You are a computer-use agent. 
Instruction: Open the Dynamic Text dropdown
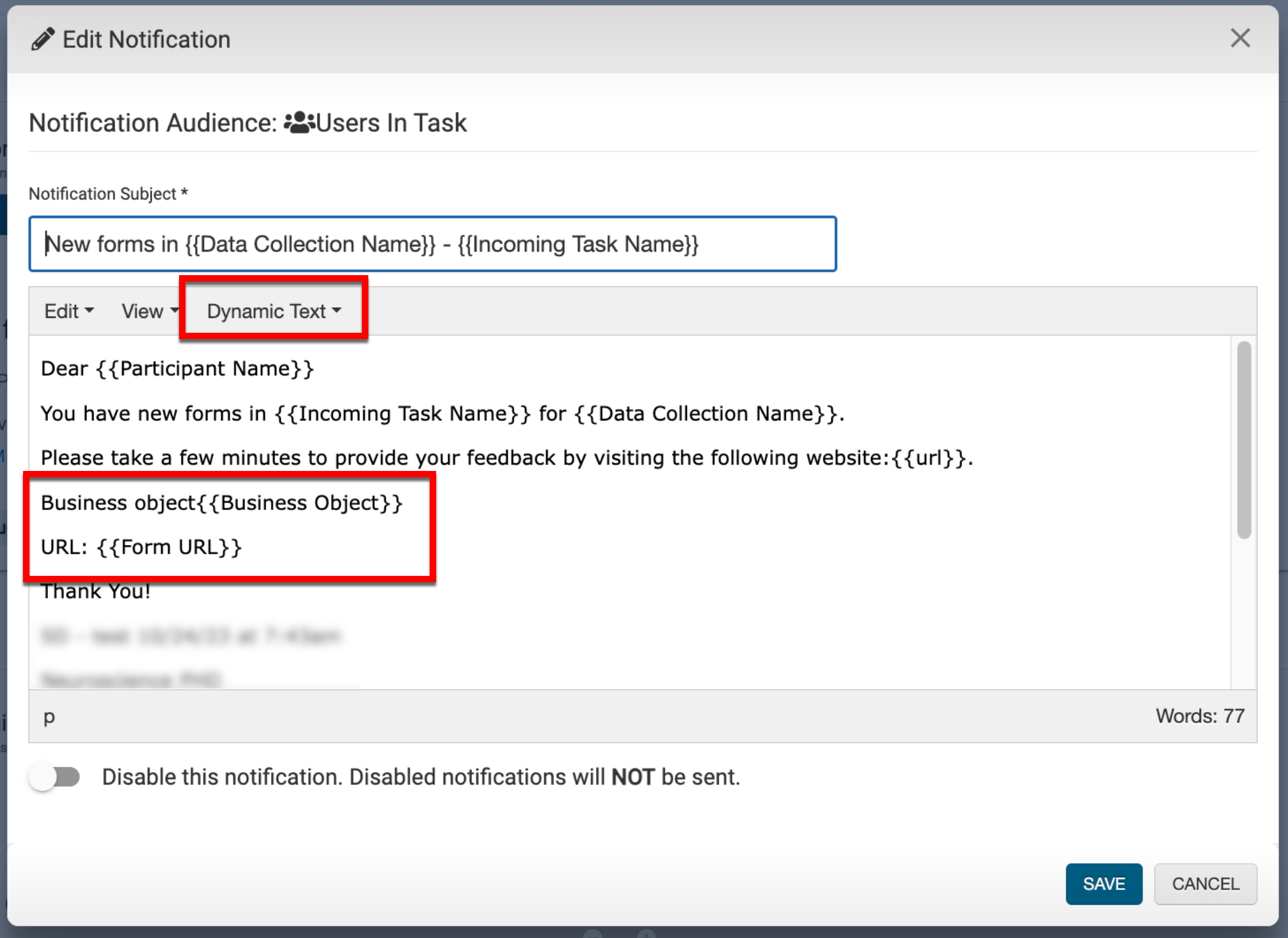click(x=274, y=311)
